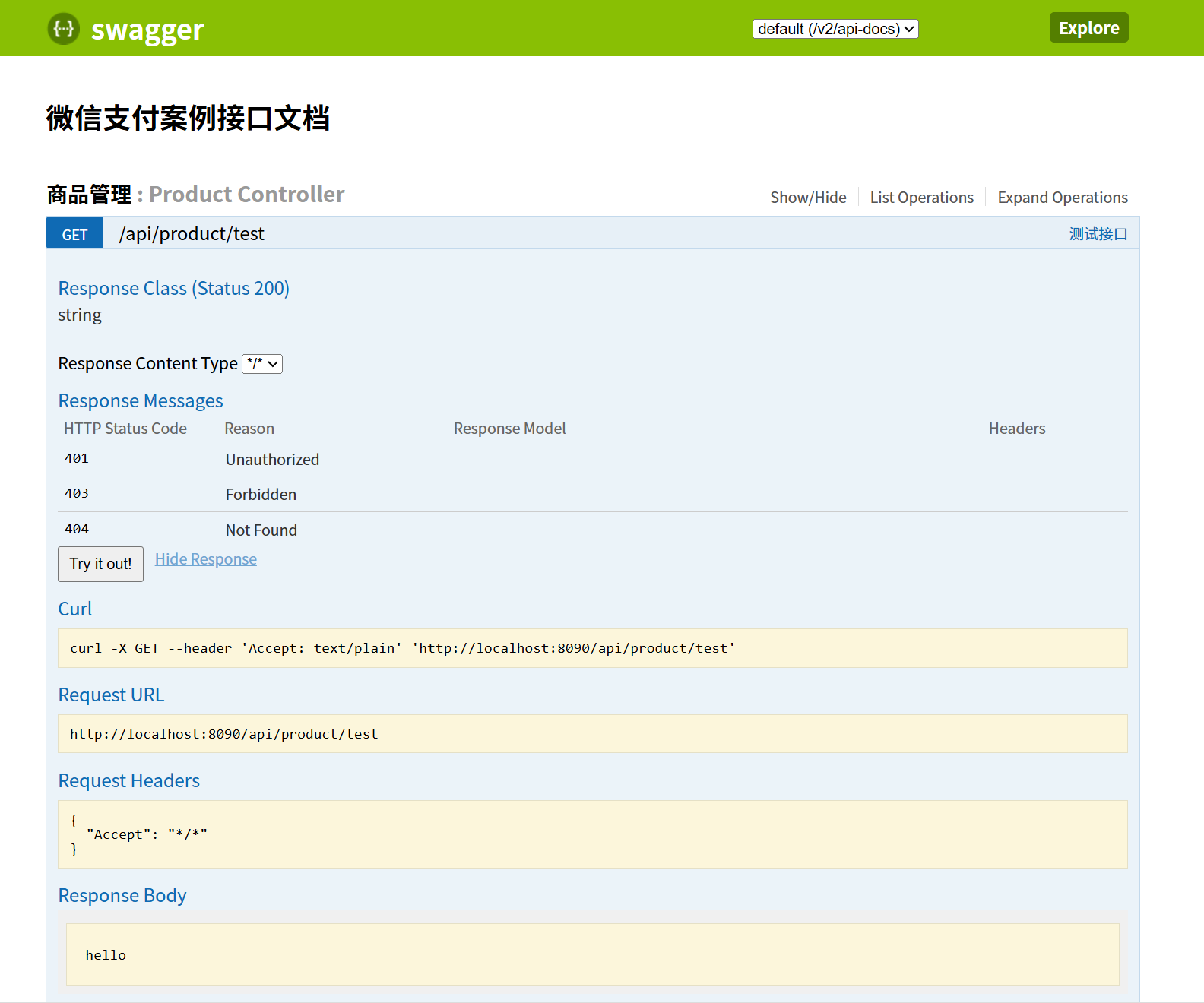Click the Show/Hide link
This screenshot has height=1003, width=1204.
coord(808,198)
